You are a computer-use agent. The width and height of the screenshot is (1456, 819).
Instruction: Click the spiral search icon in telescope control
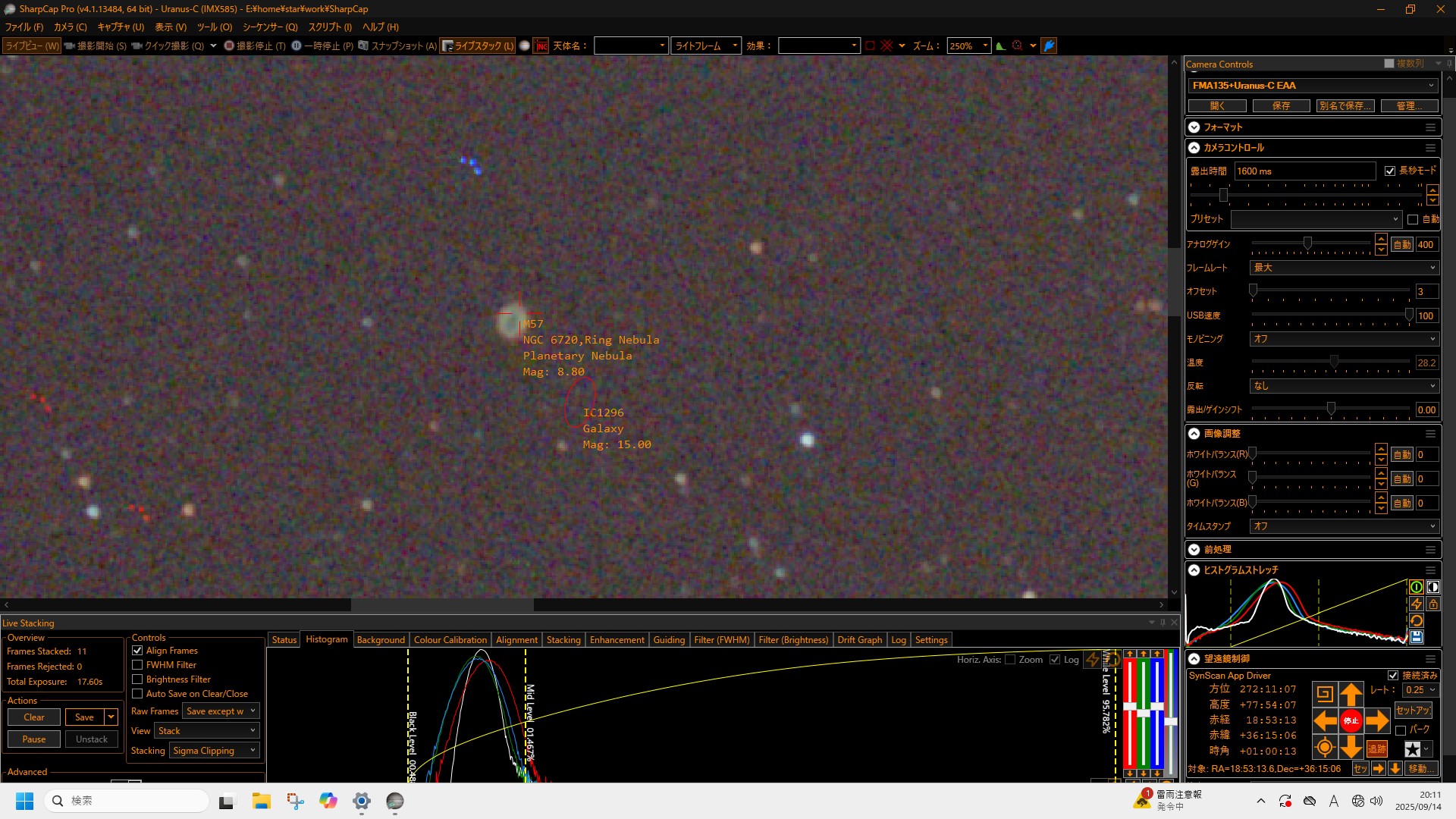click(1325, 694)
